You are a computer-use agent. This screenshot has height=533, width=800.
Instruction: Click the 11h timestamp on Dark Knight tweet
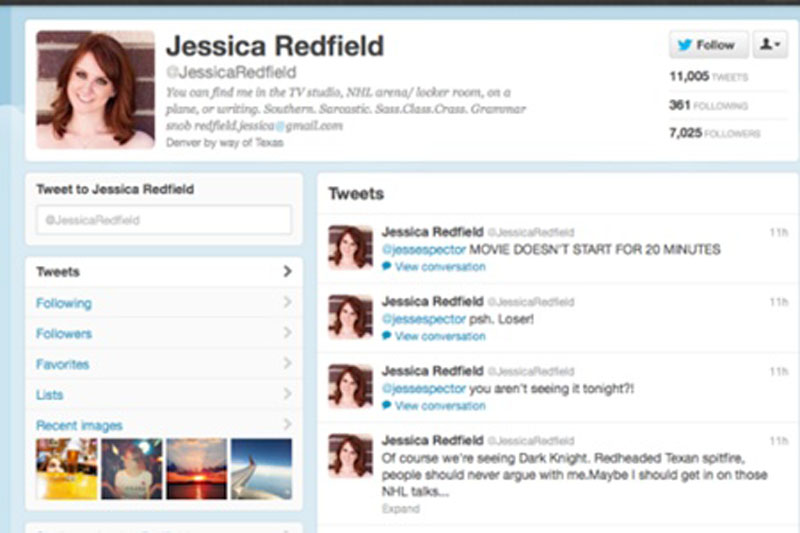coord(779,441)
